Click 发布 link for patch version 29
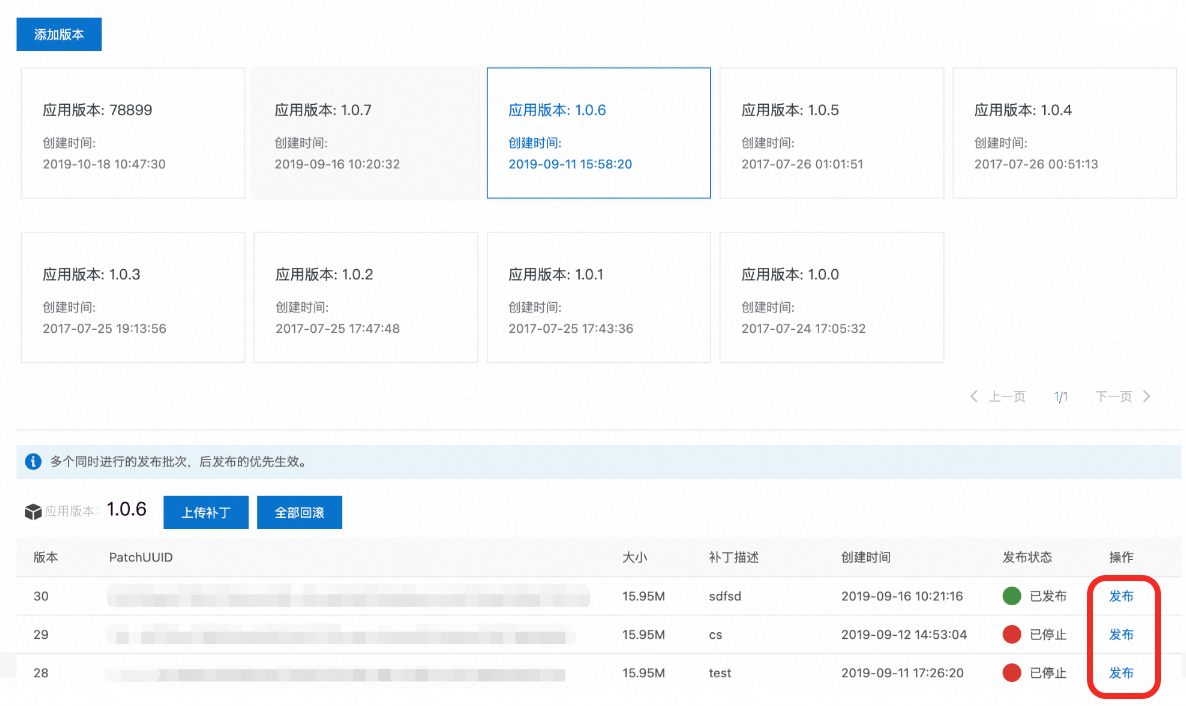This screenshot has width=1186, height=706. click(x=1121, y=634)
